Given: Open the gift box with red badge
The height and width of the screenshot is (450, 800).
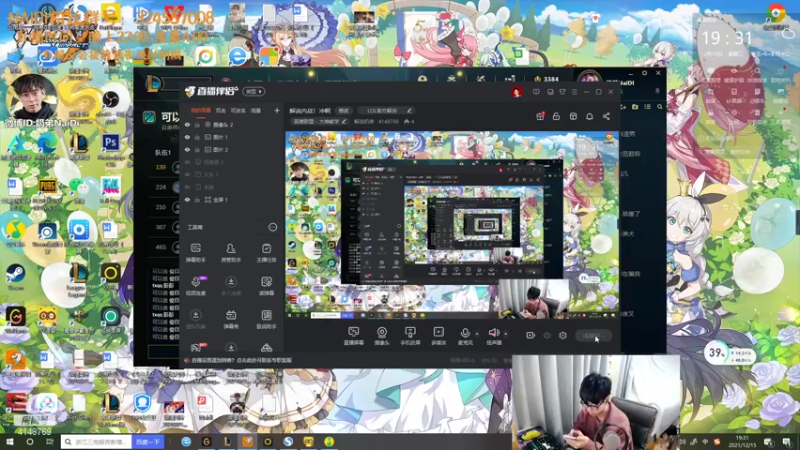Looking at the screenshot, I should 540,116.
